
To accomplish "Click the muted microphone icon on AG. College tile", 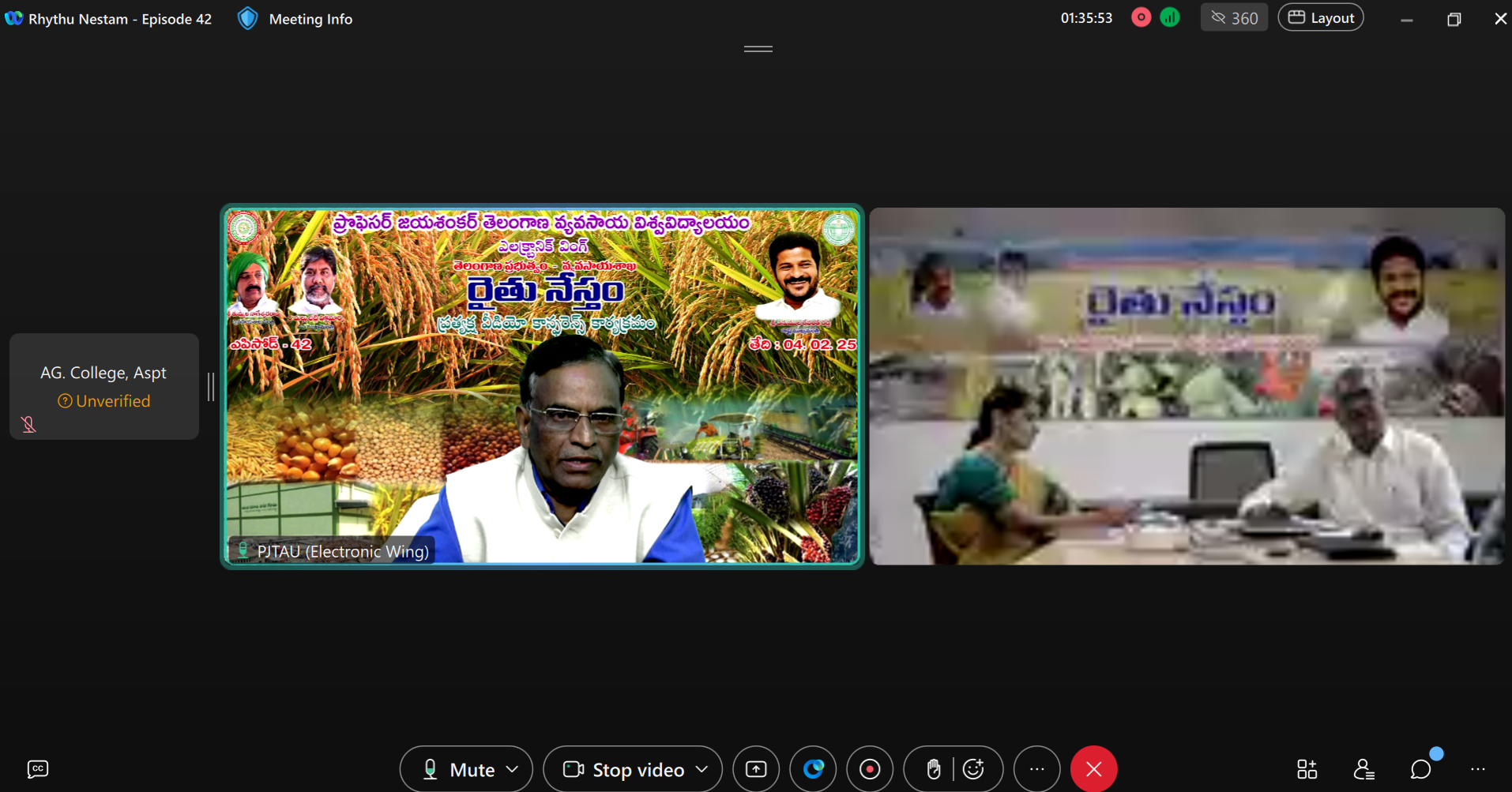I will click(x=29, y=425).
